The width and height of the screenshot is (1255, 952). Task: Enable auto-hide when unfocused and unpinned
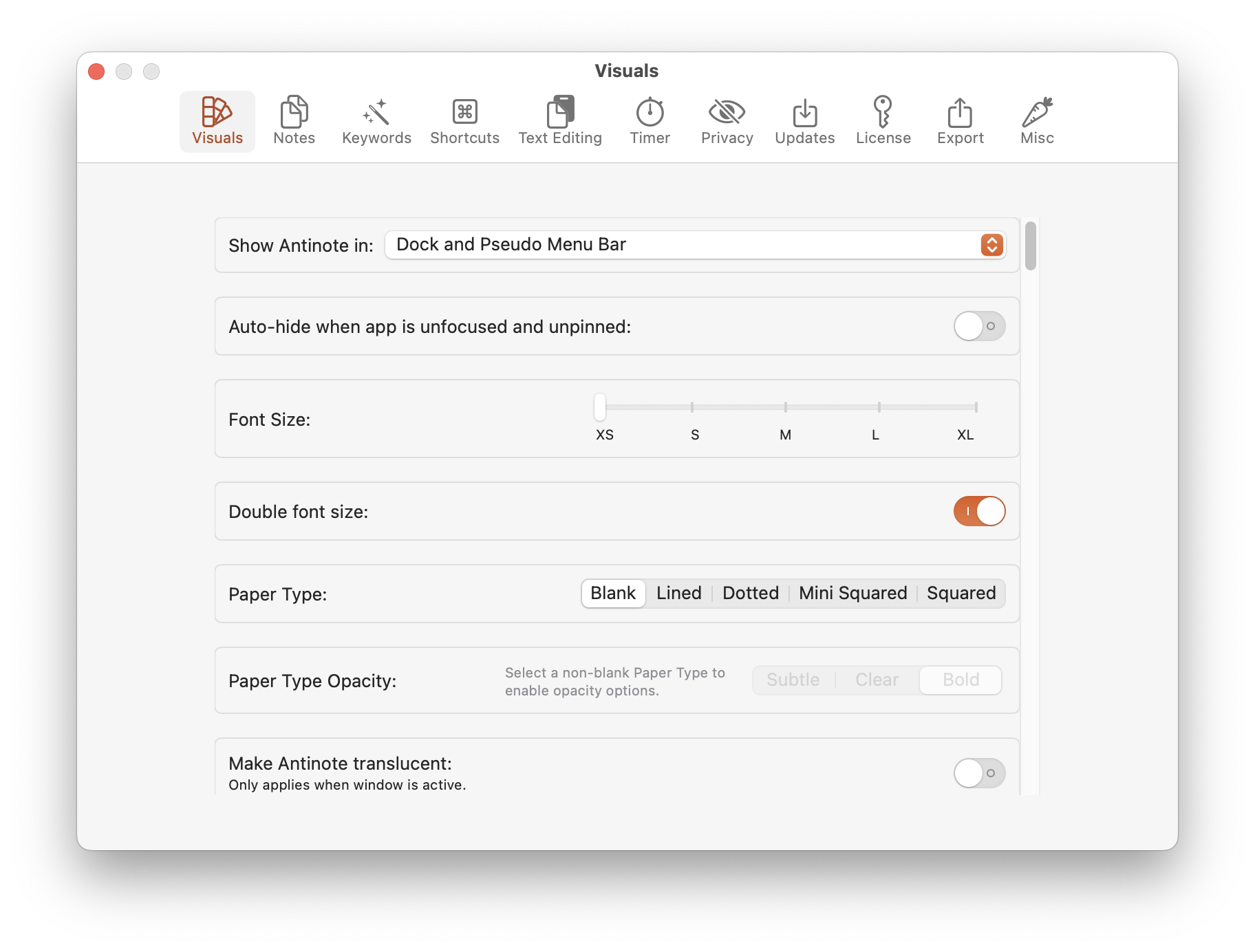[x=979, y=326]
